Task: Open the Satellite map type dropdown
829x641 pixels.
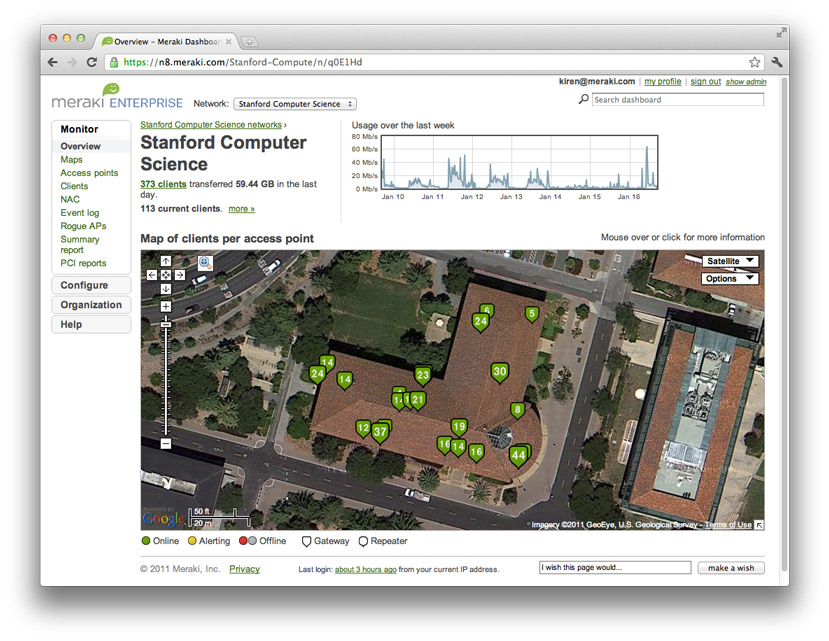Action: 729,261
